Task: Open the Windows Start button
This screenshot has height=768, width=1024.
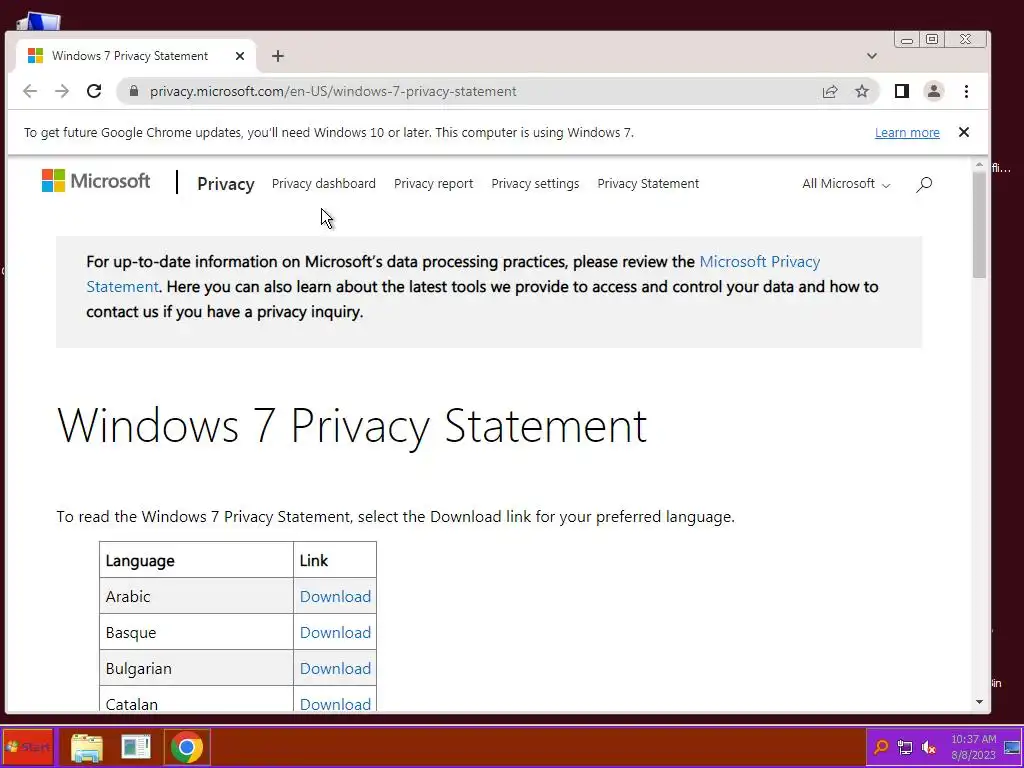Action: 28,746
